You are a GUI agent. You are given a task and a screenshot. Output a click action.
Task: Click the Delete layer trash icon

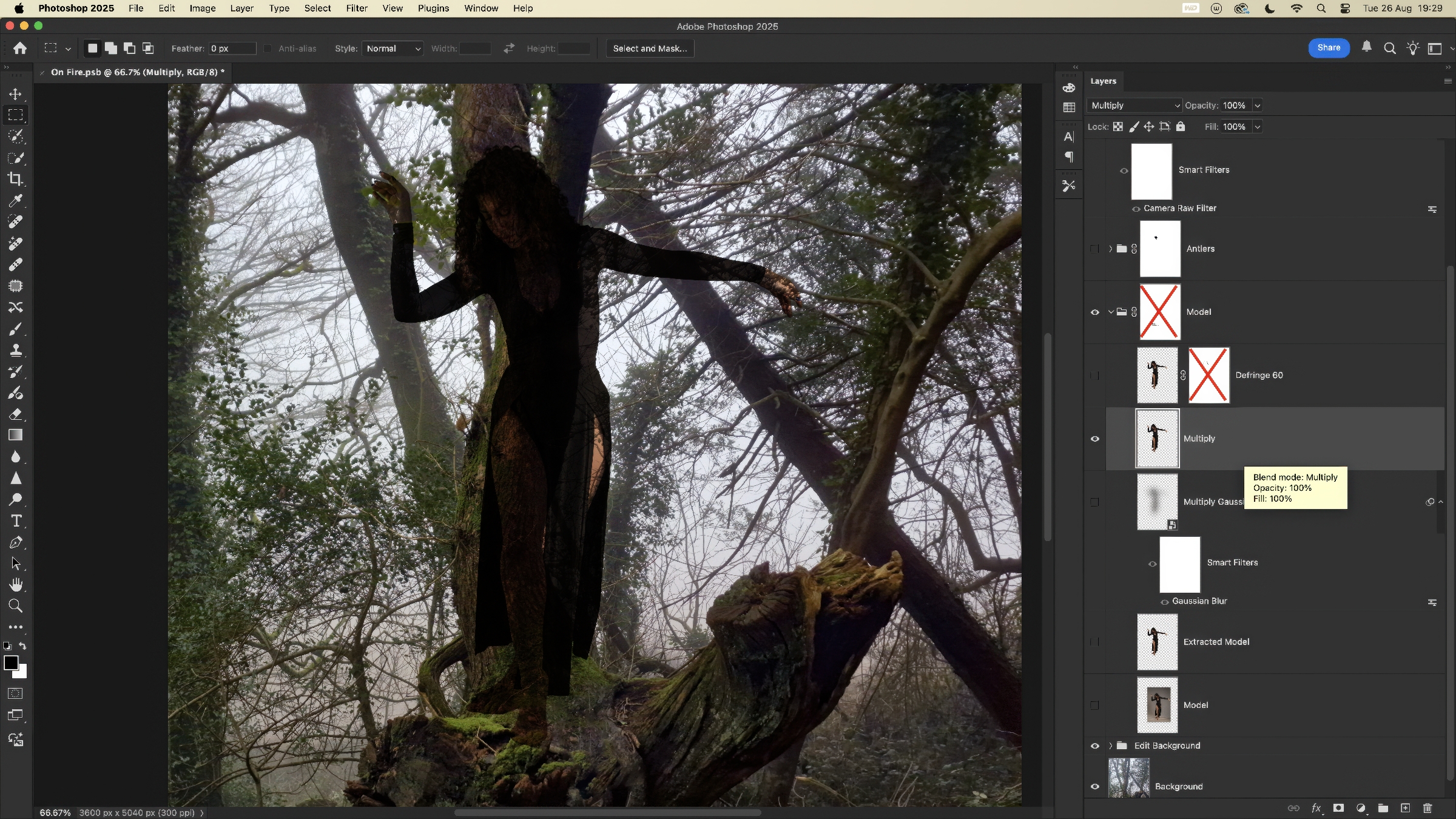point(1427,808)
